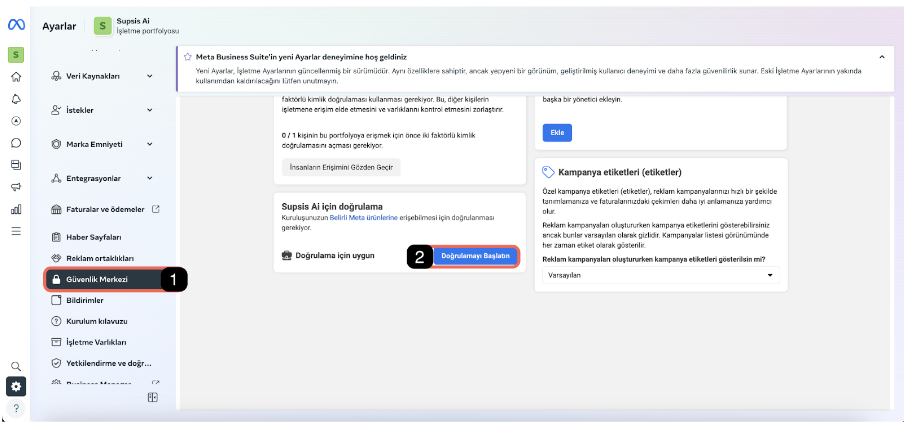Click external link icon beside Faturalar ve ödemeler

point(155,209)
